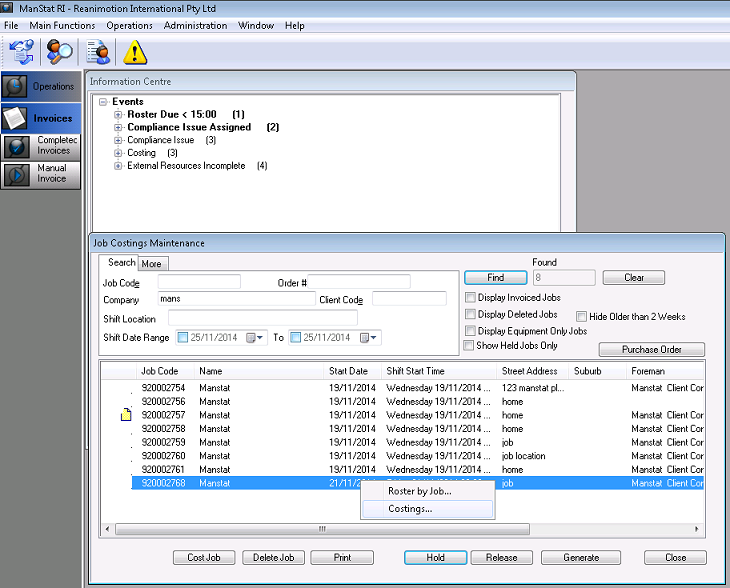
Task: Close the Job Costings Maintenance window
Action: (x=675, y=557)
